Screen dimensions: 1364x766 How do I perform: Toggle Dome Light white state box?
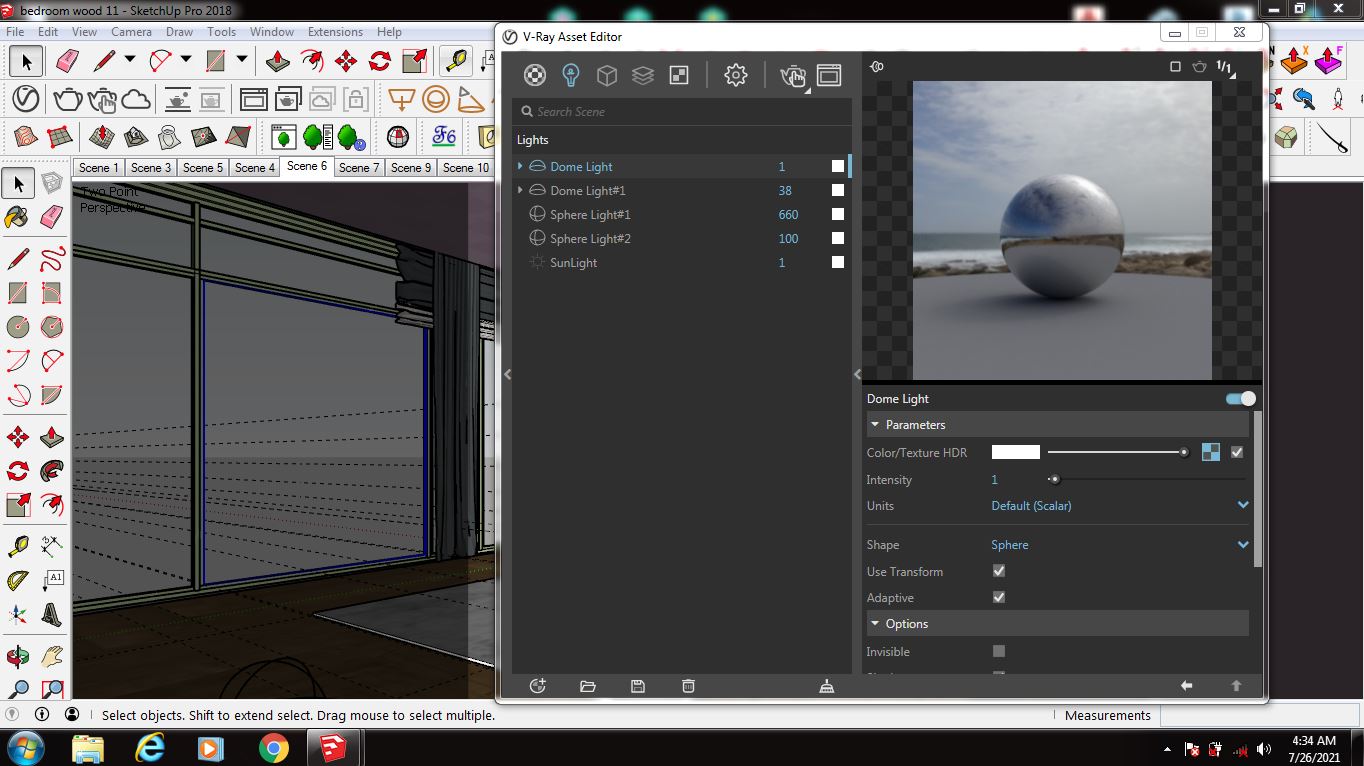coord(838,166)
